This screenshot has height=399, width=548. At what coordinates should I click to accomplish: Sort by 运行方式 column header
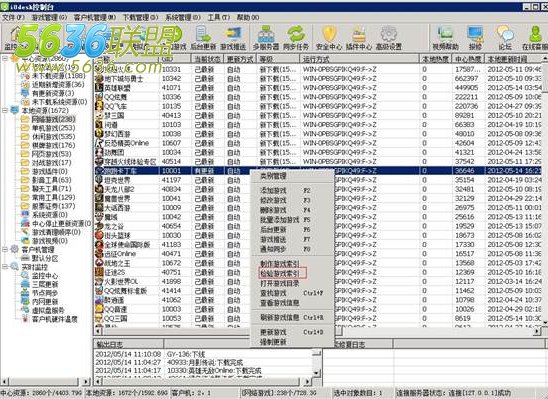(x=359, y=59)
